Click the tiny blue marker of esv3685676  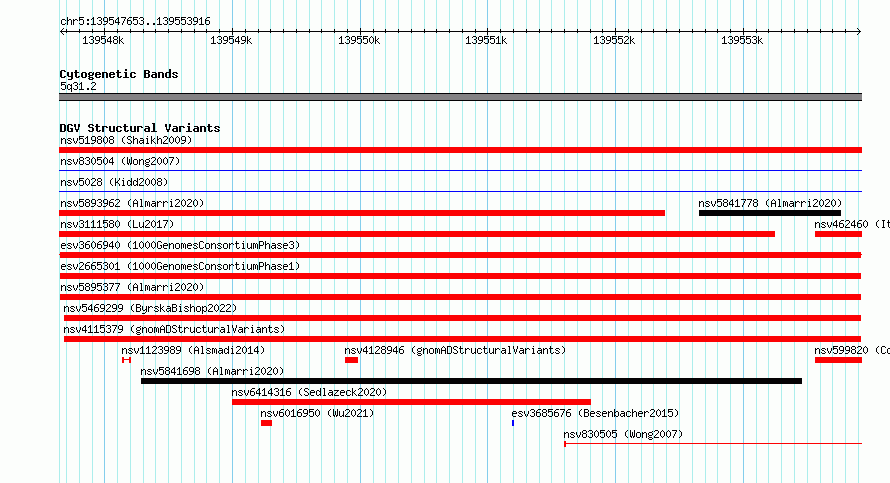(513, 423)
